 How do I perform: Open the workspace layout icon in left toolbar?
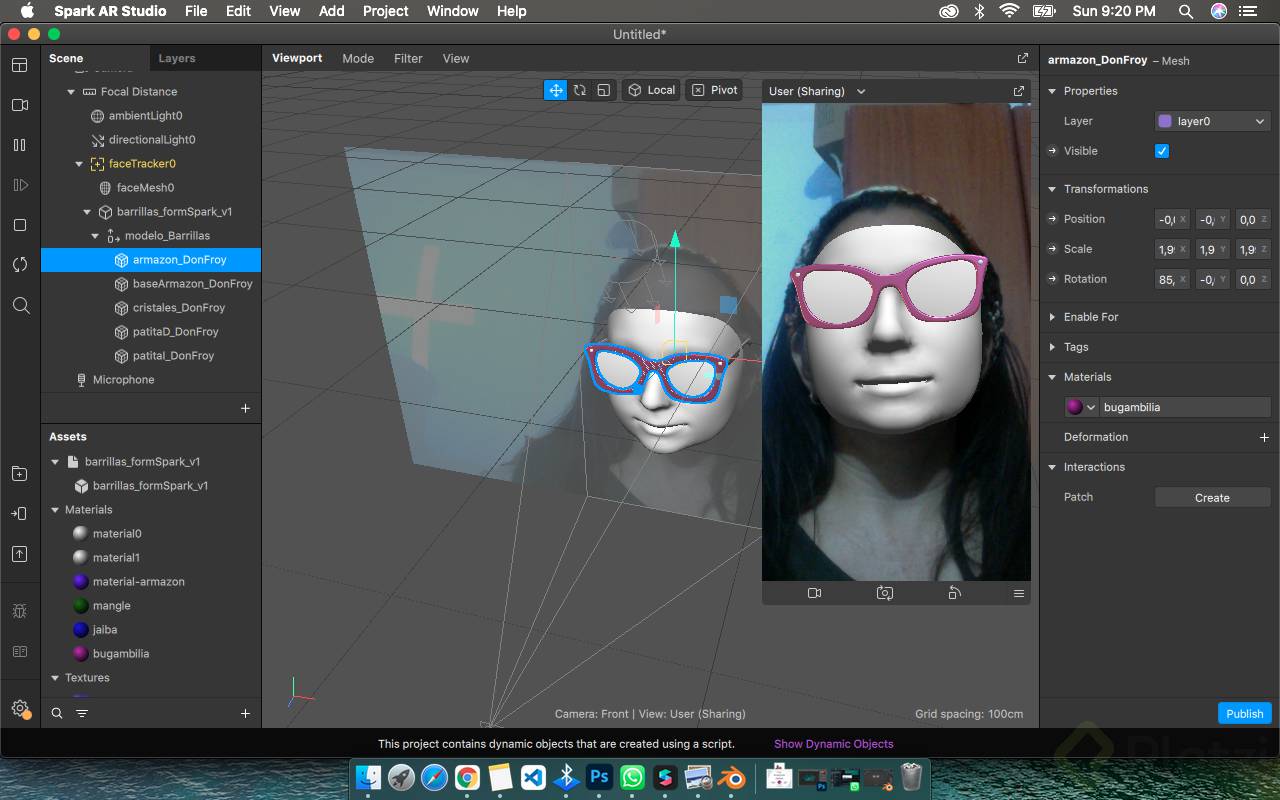pos(20,65)
